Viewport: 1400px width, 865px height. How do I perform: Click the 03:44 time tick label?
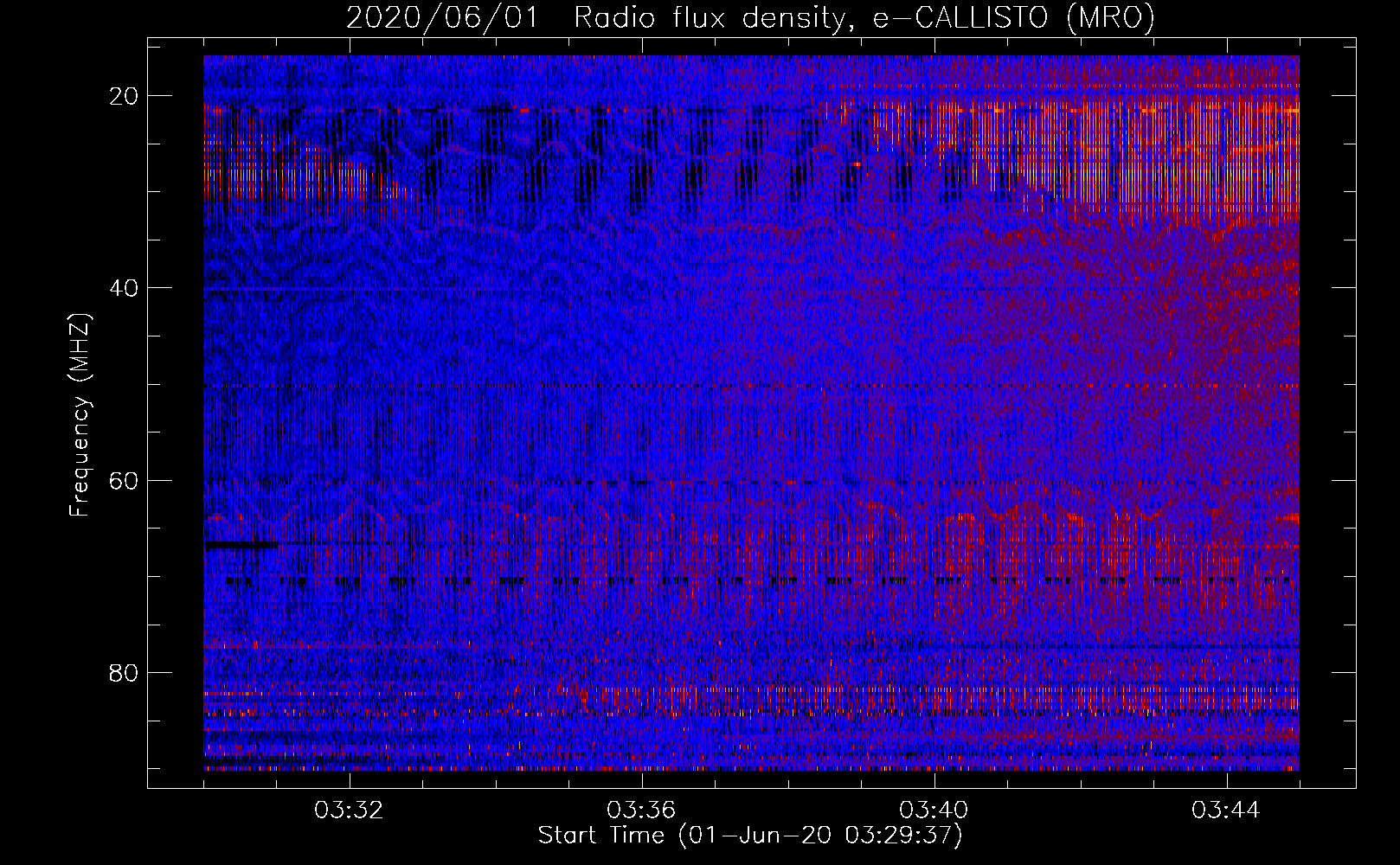1226,811
